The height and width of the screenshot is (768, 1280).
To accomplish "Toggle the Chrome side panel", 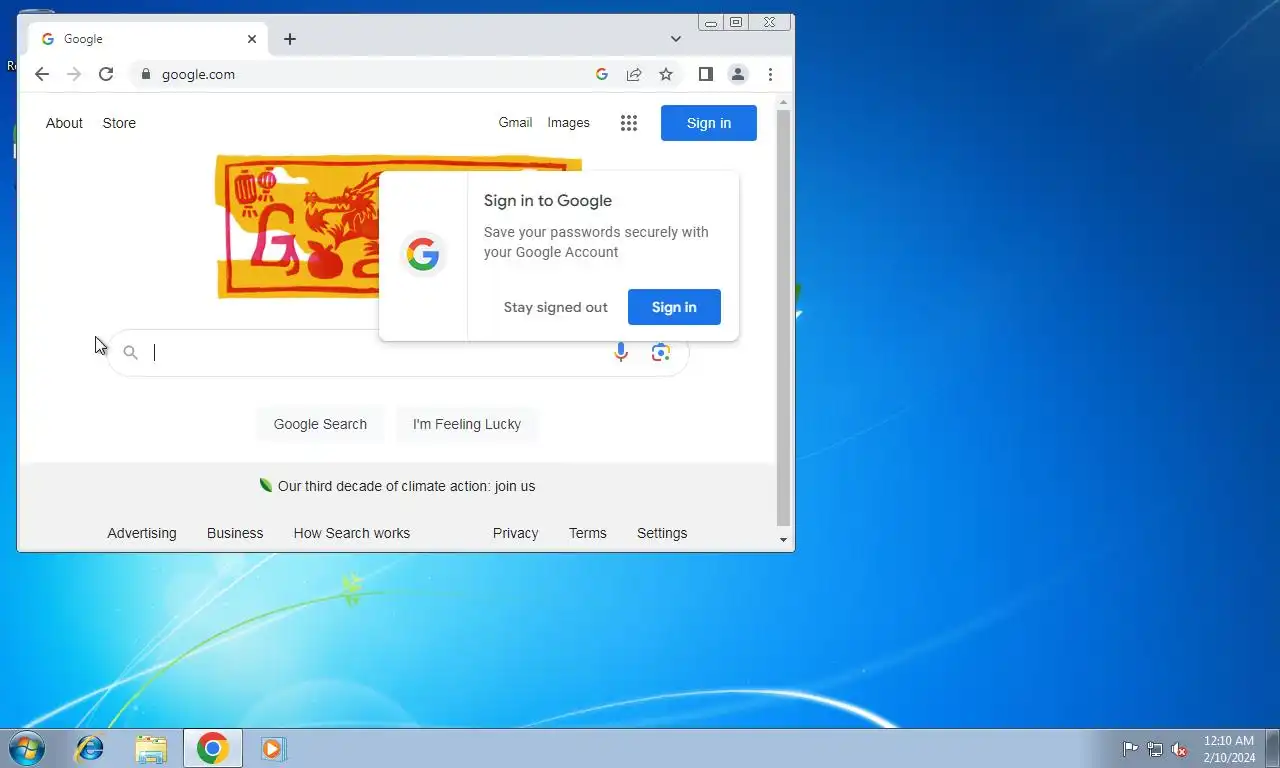I will [x=705, y=74].
